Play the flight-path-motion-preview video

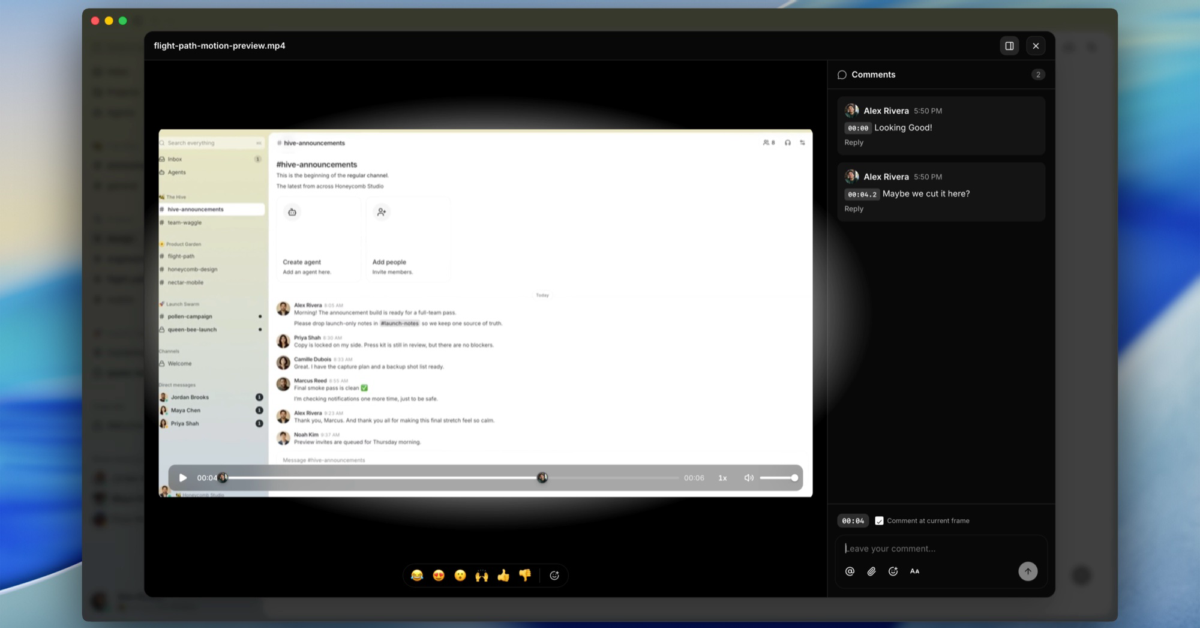click(183, 478)
